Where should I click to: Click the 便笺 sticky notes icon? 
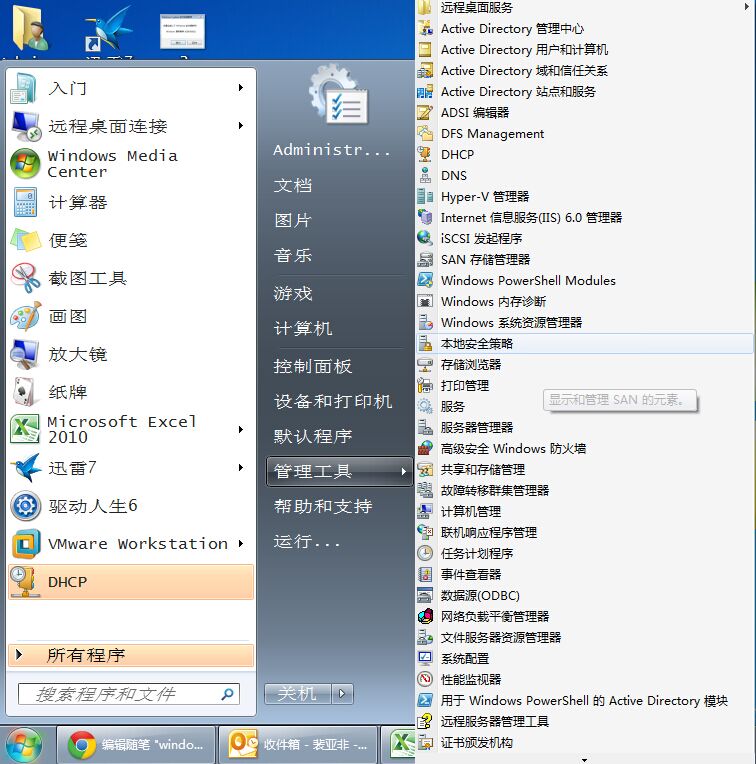[25, 240]
